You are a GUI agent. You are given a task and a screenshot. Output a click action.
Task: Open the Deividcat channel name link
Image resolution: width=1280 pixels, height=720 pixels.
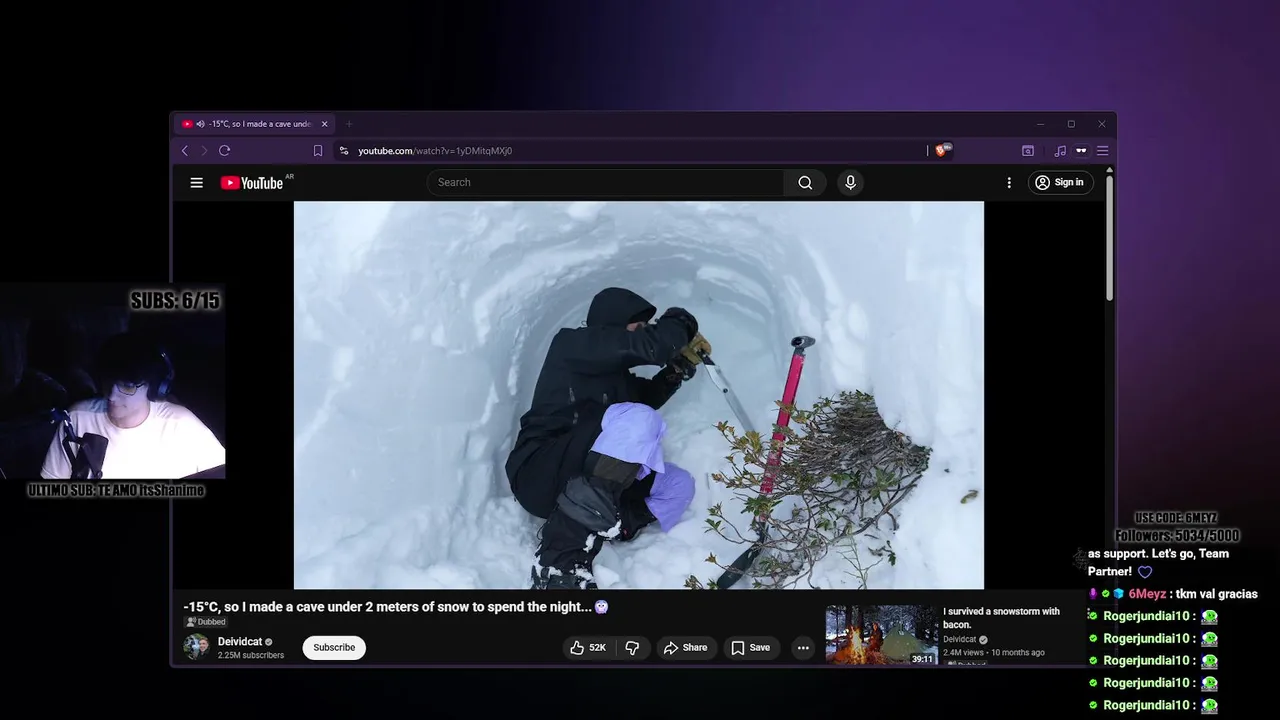tap(240, 642)
